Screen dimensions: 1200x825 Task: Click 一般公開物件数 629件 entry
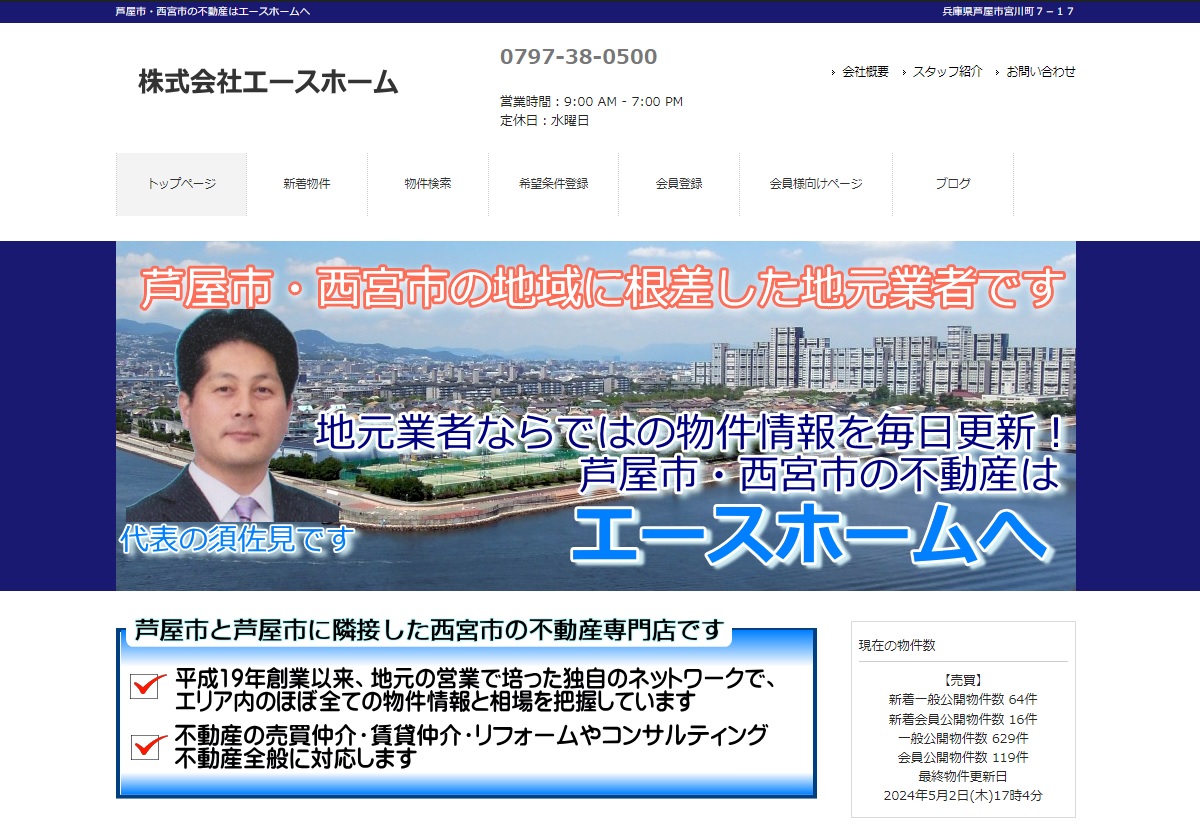tap(963, 738)
